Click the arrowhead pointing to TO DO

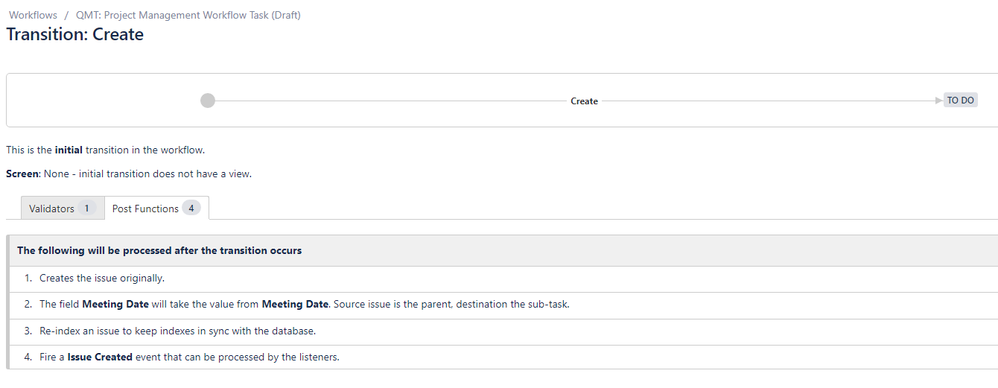coord(939,100)
